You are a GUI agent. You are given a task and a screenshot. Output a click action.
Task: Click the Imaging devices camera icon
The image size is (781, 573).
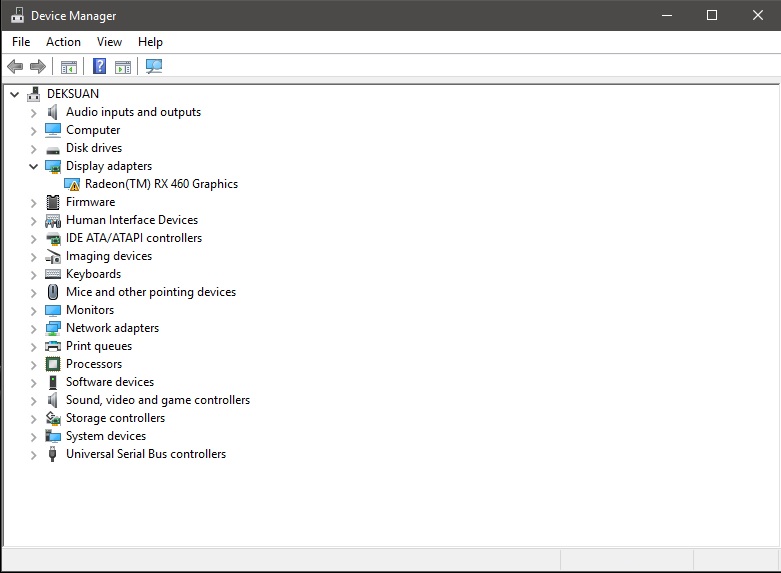click(x=53, y=257)
